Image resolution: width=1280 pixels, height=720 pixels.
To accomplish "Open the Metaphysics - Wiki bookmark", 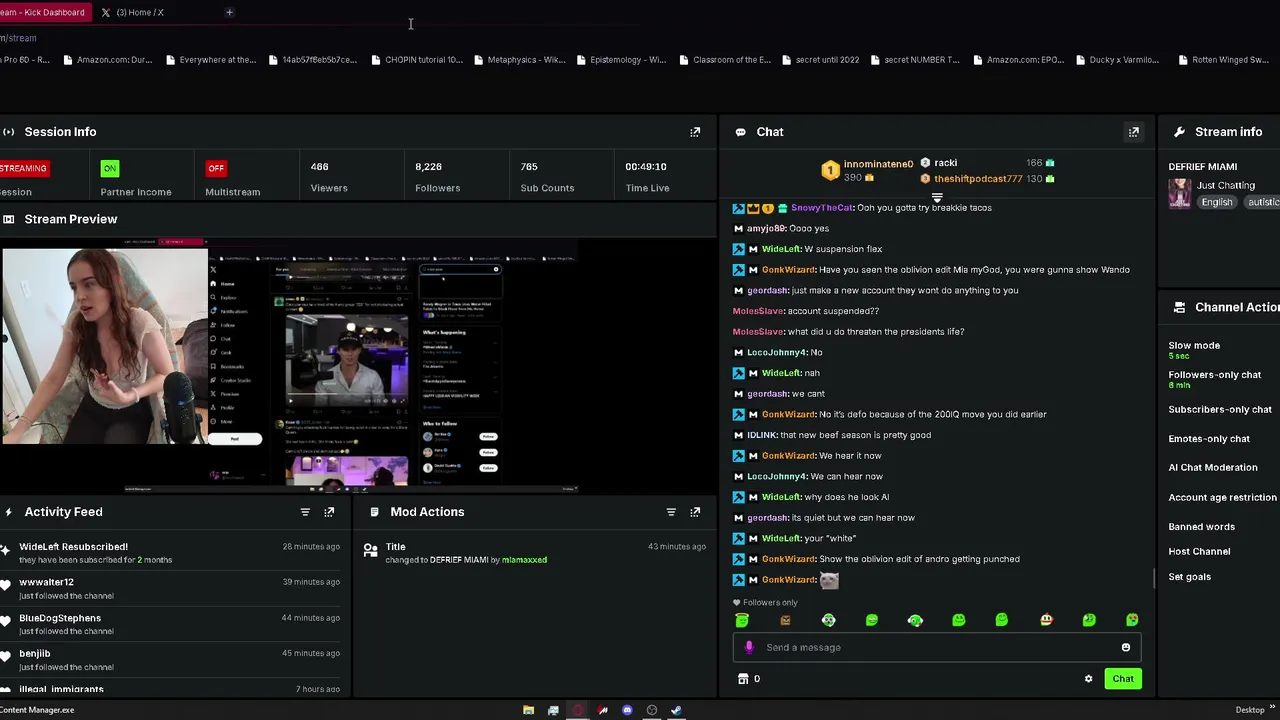I will pos(519,60).
